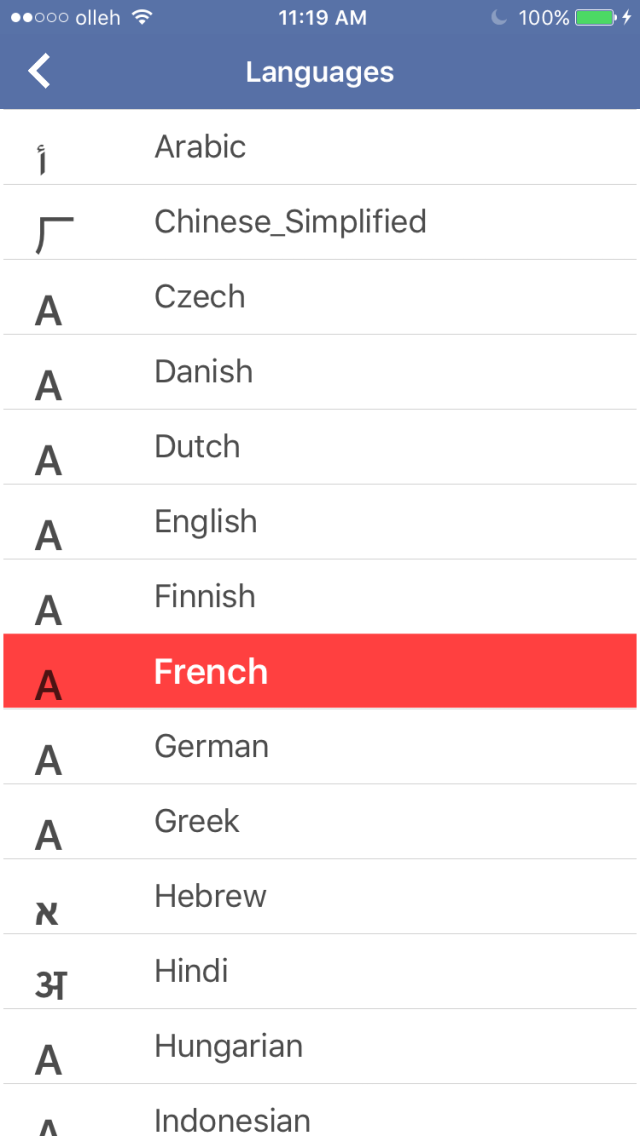Image resolution: width=640 pixels, height=1136 pixels.
Task: Select Arabic from the language list
Action: pos(200,147)
